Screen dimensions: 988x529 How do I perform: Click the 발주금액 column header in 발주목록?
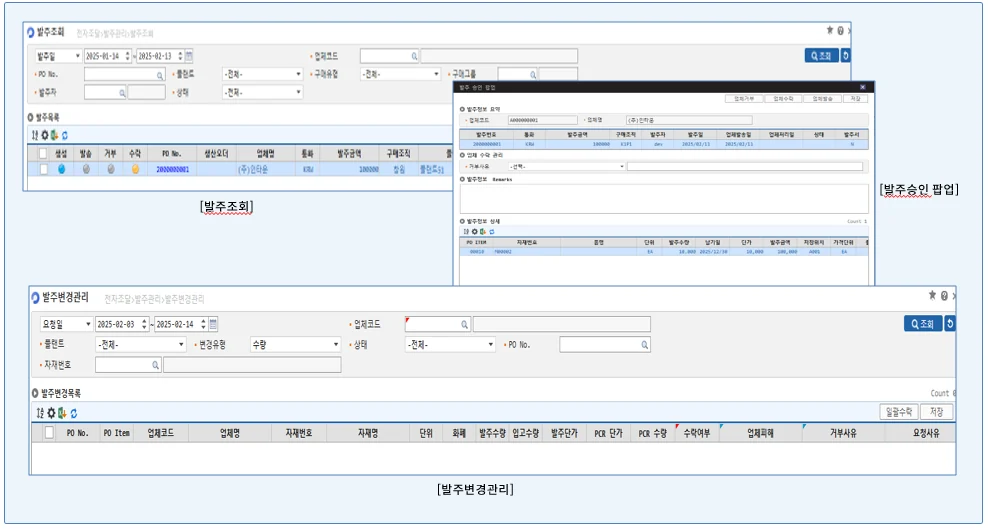tap(348, 153)
